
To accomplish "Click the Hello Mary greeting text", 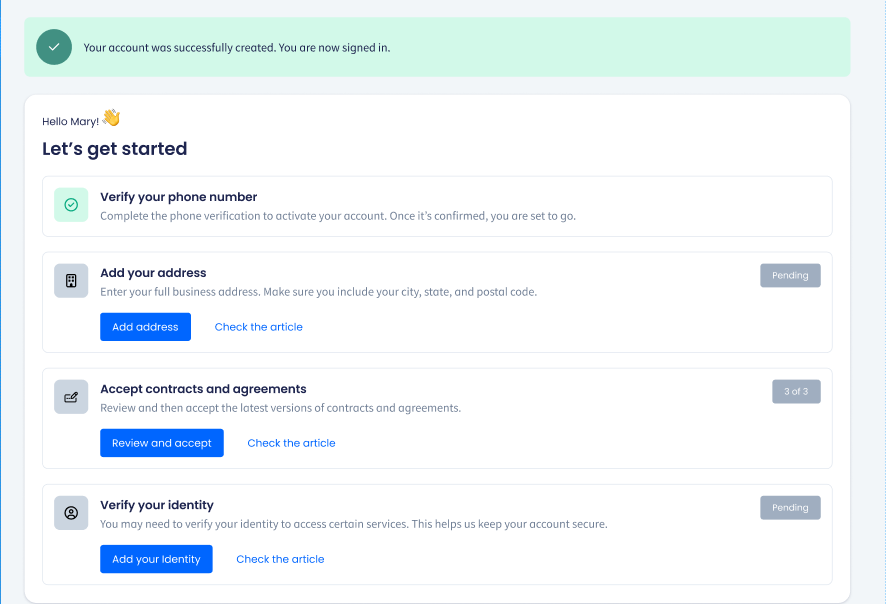I will (x=70, y=120).
